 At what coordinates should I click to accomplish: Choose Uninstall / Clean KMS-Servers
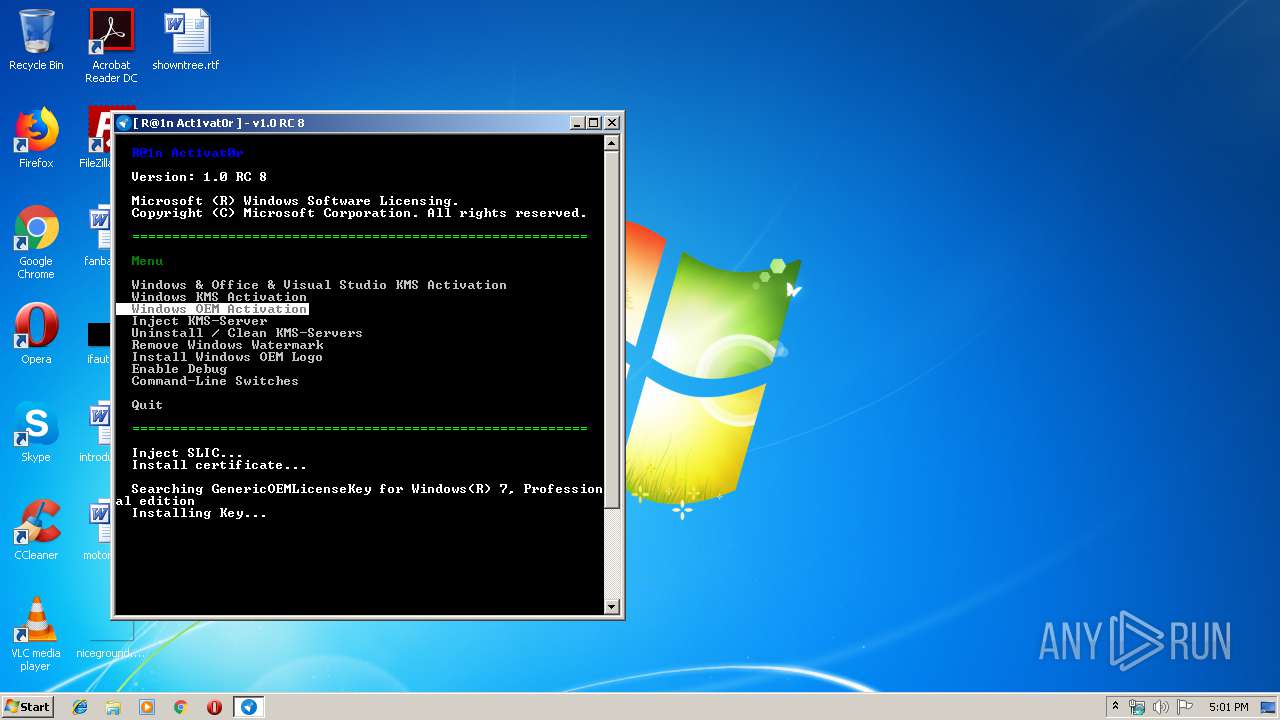point(247,333)
